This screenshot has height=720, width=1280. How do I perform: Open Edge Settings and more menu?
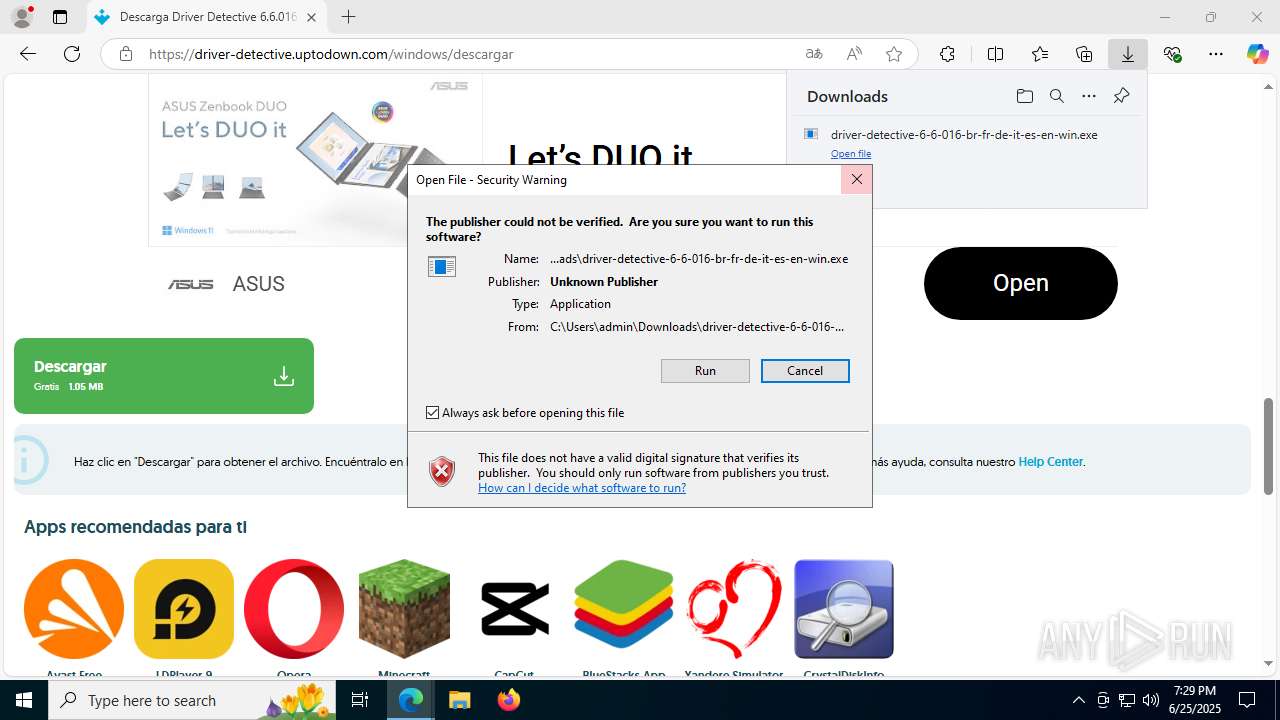1216,54
